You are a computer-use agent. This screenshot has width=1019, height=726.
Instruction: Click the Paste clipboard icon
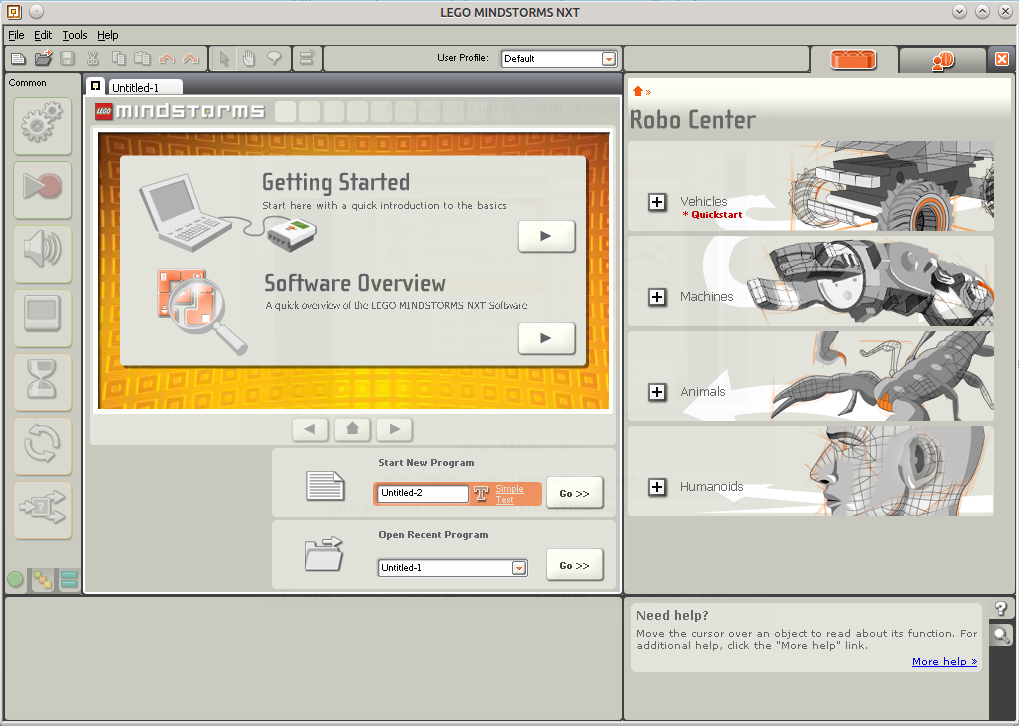tap(142, 58)
